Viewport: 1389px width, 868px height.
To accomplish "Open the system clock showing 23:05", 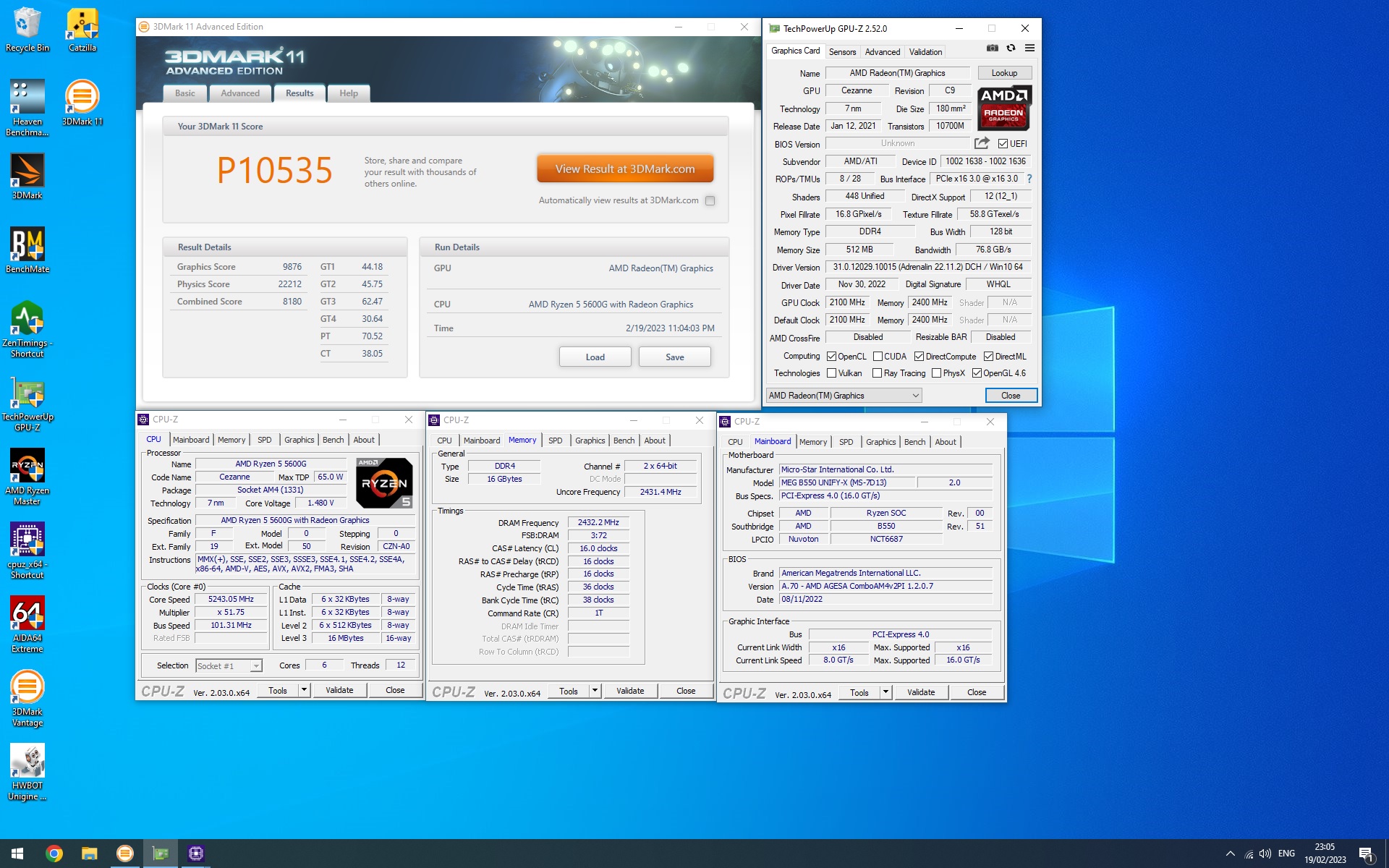I will 1325,854.
